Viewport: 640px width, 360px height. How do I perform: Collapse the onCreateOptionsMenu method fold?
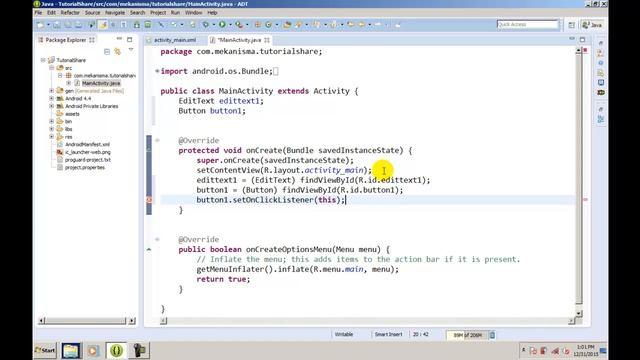click(157, 239)
